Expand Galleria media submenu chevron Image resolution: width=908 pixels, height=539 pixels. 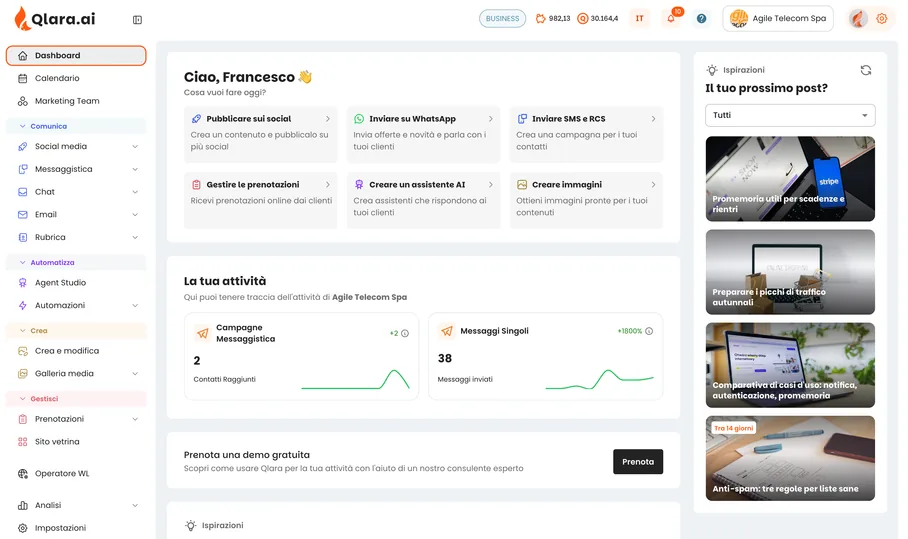point(135,373)
